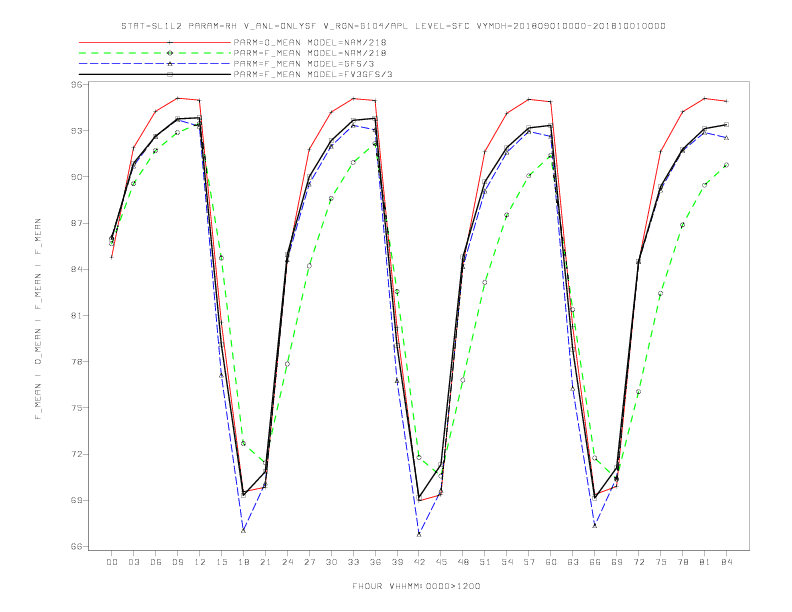Click x-axis forecast hour label 78

[x=683, y=562]
